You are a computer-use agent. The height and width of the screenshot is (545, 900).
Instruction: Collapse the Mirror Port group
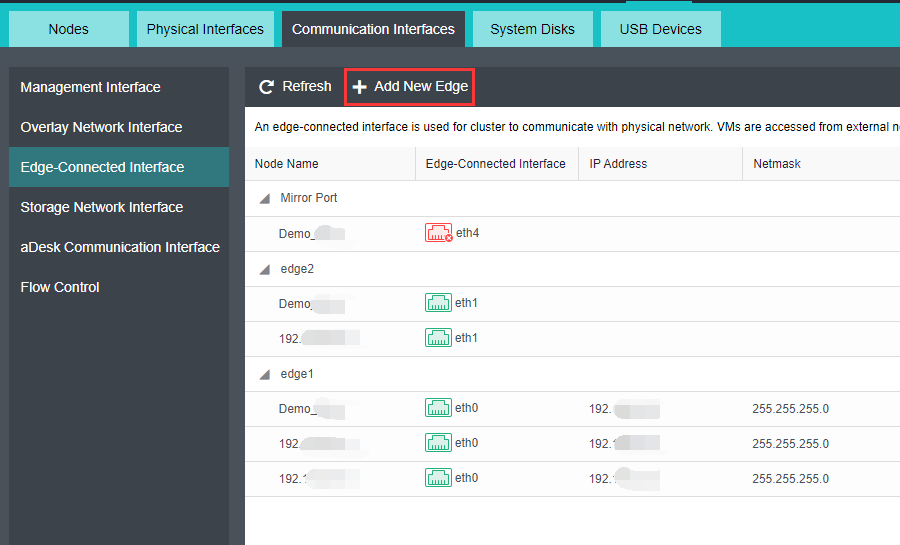coord(265,198)
